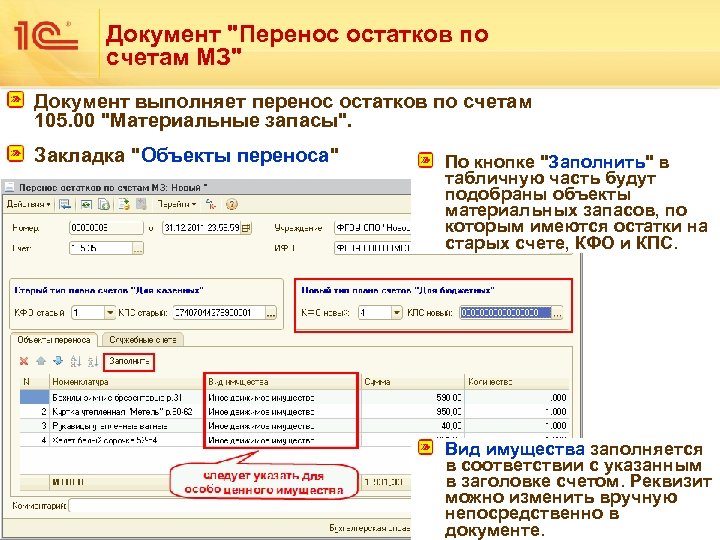The width and height of the screenshot is (720, 540).
Task: Click the КПС старый input field
Action: coord(219,313)
